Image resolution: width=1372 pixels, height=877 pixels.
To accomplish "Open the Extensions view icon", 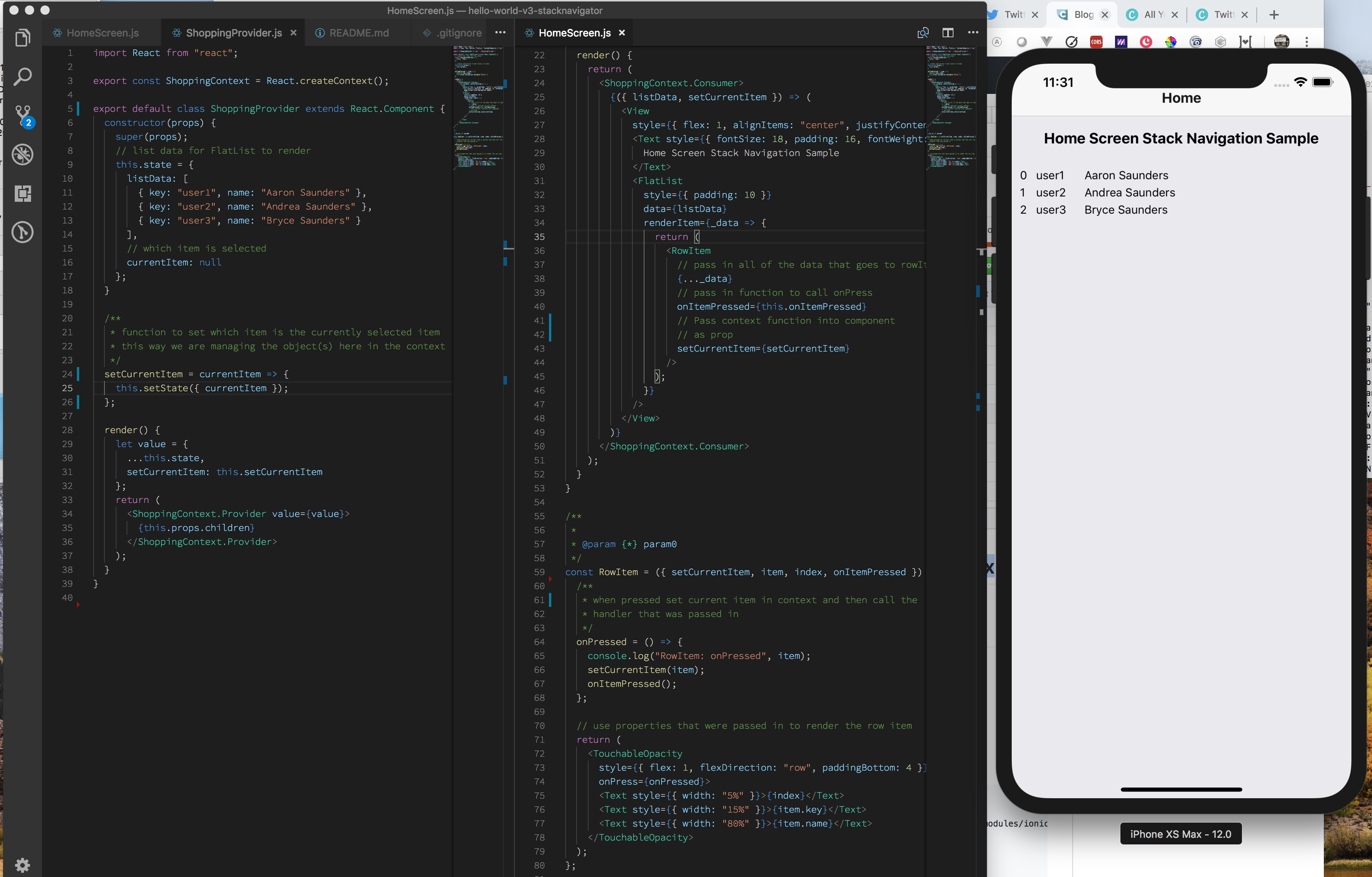I will point(22,194).
